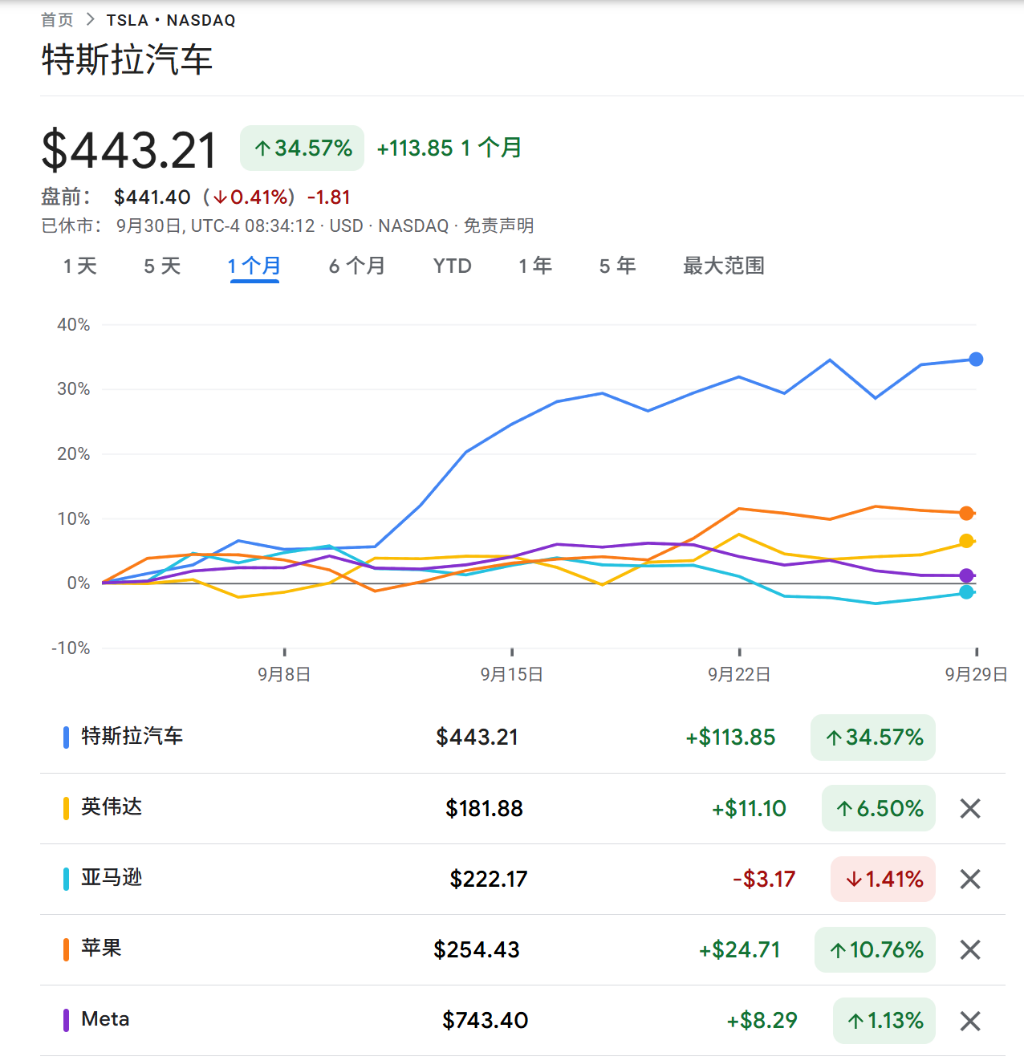Click the blue color marker beside 特斯拉汽车
The image size is (1024, 1061).
(x=65, y=737)
